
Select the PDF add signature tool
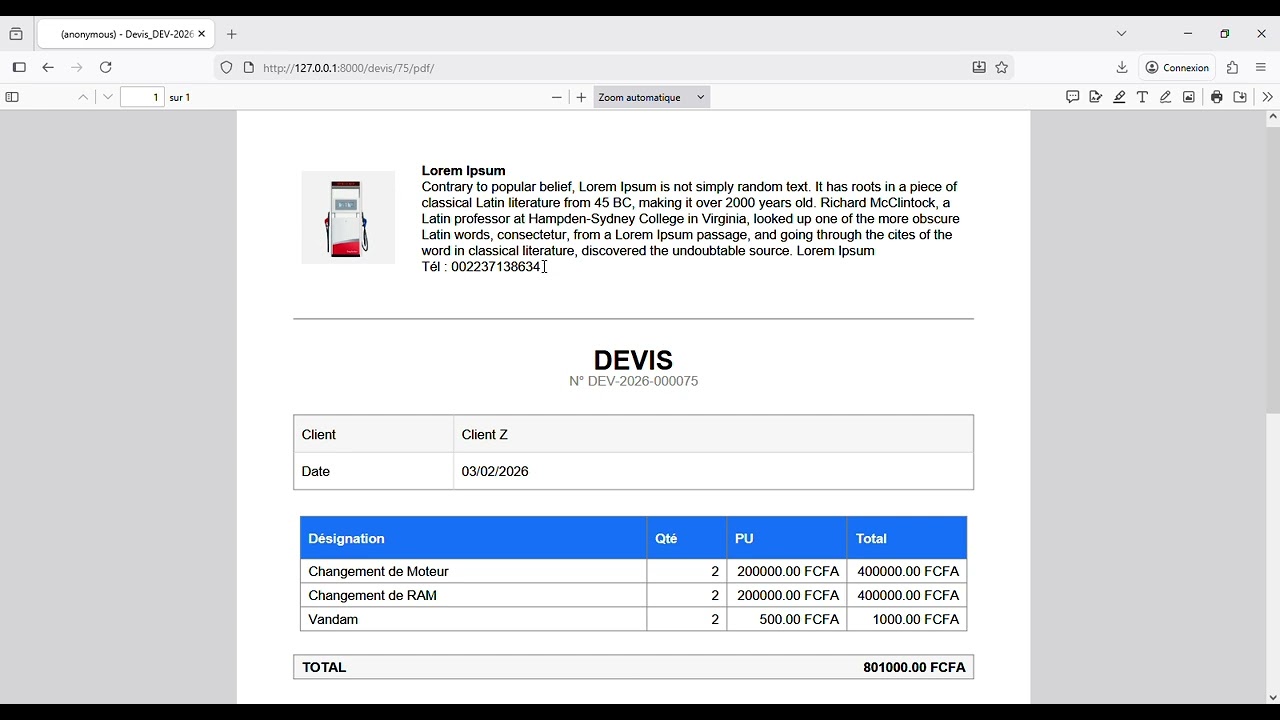coord(1096,97)
